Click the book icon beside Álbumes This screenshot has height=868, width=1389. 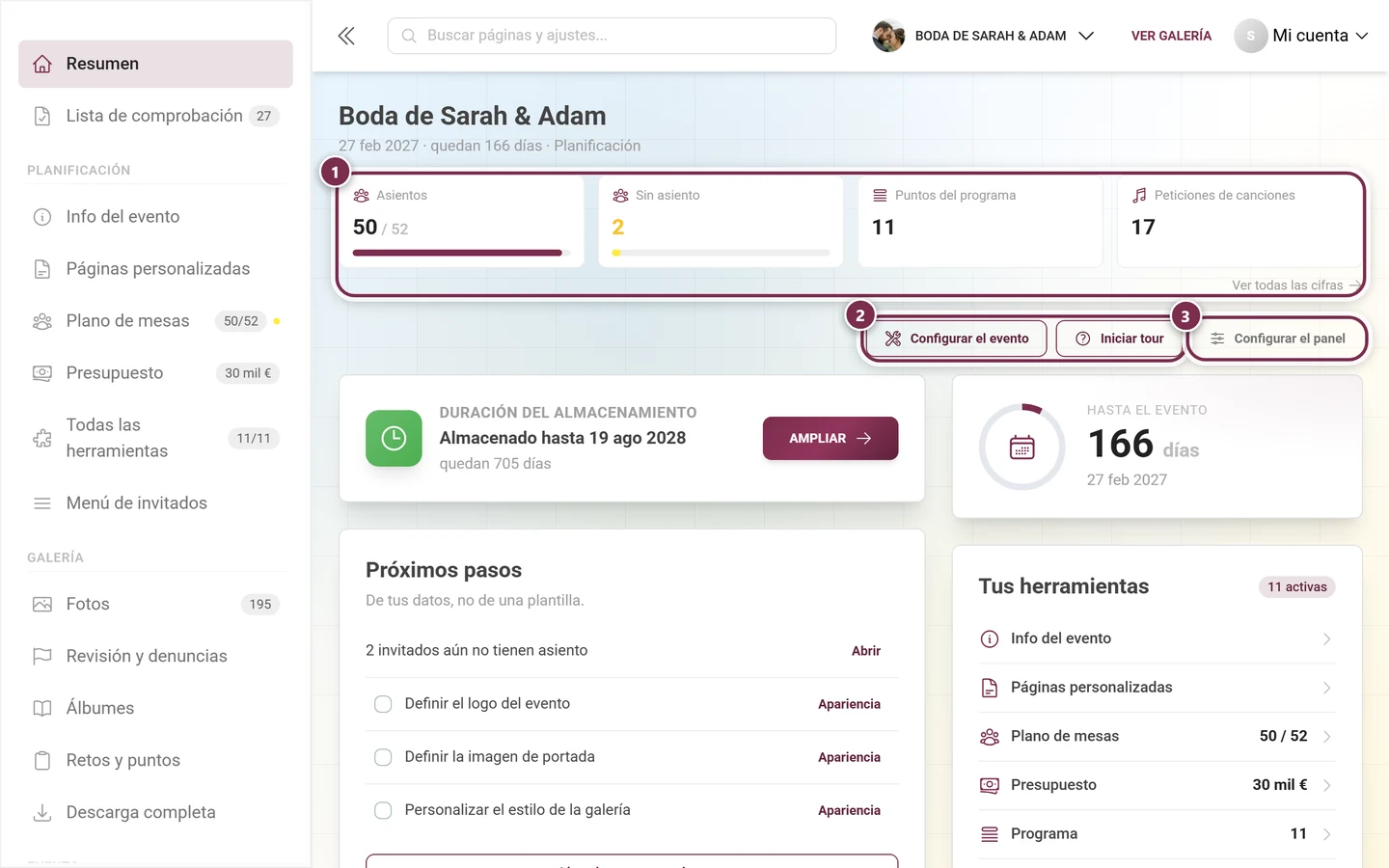(42, 709)
